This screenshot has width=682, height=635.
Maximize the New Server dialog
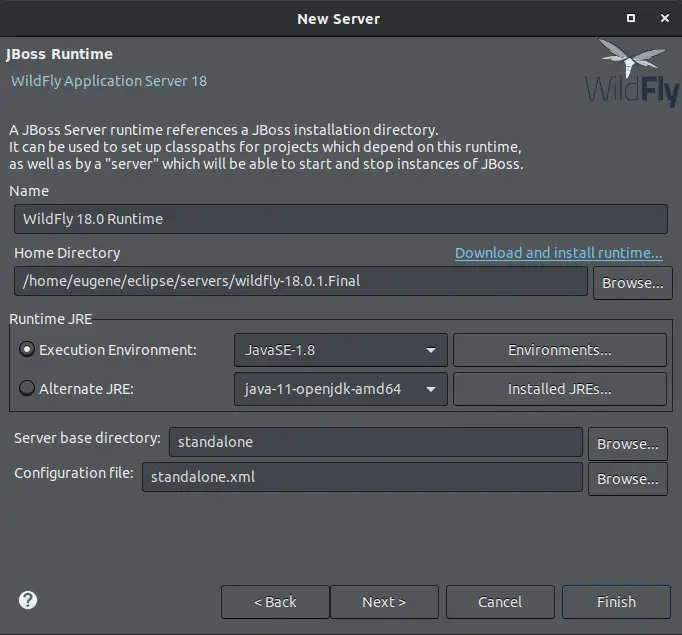click(x=631, y=18)
